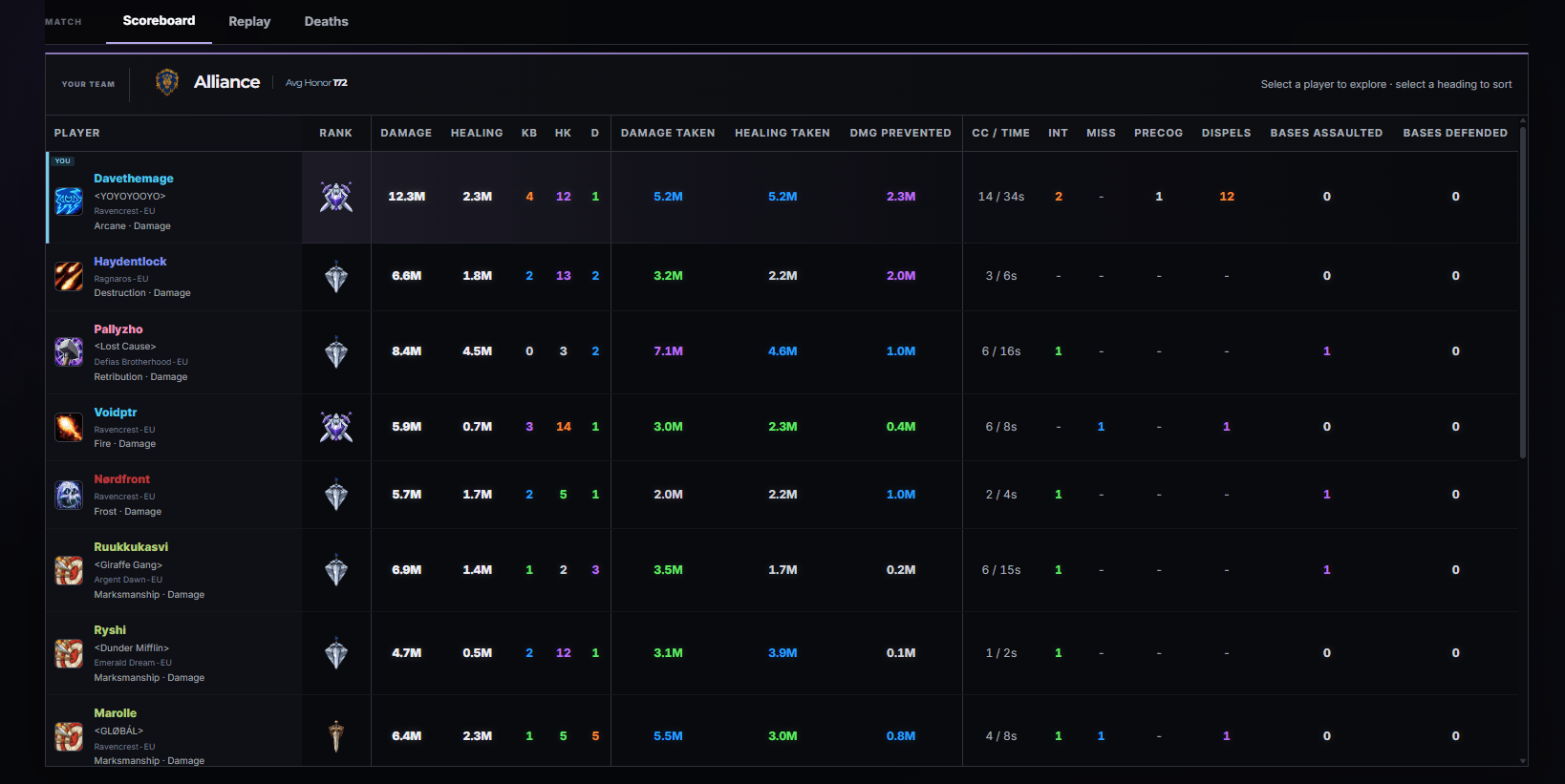
Task: Click the scrollbar down arrow
Action: pos(1523,761)
